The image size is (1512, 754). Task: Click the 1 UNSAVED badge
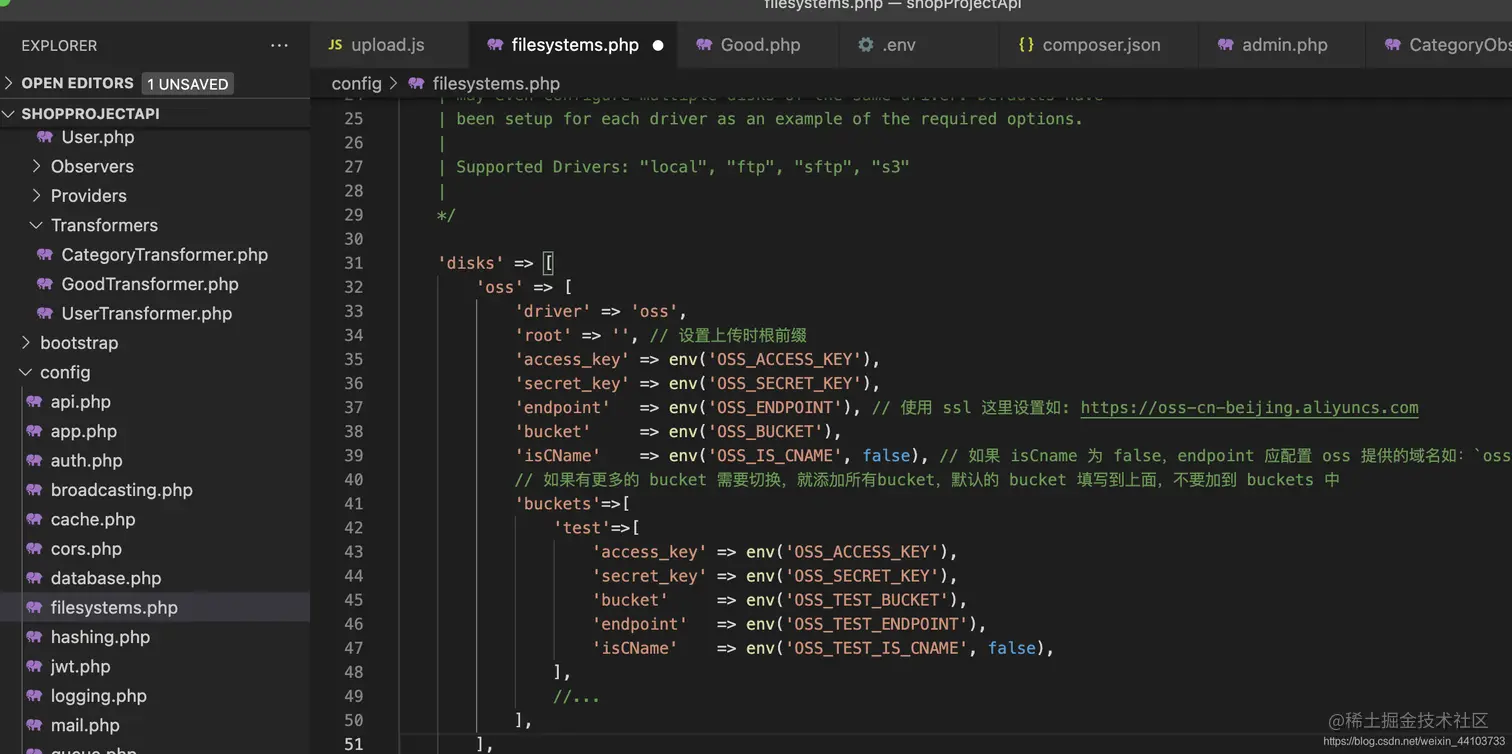tap(188, 84)
